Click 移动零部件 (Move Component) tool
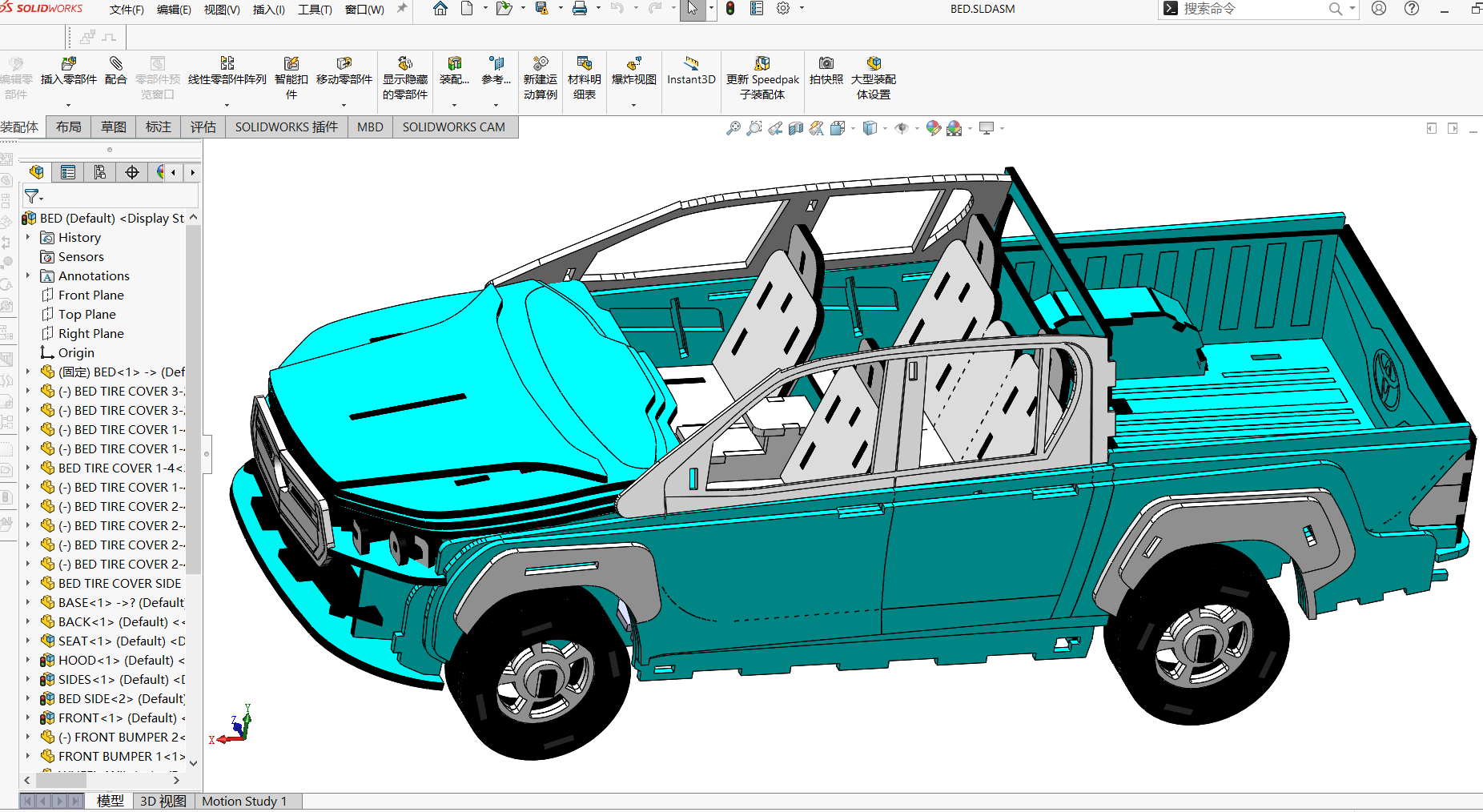 pyautogui.click(x=344, y=71)
